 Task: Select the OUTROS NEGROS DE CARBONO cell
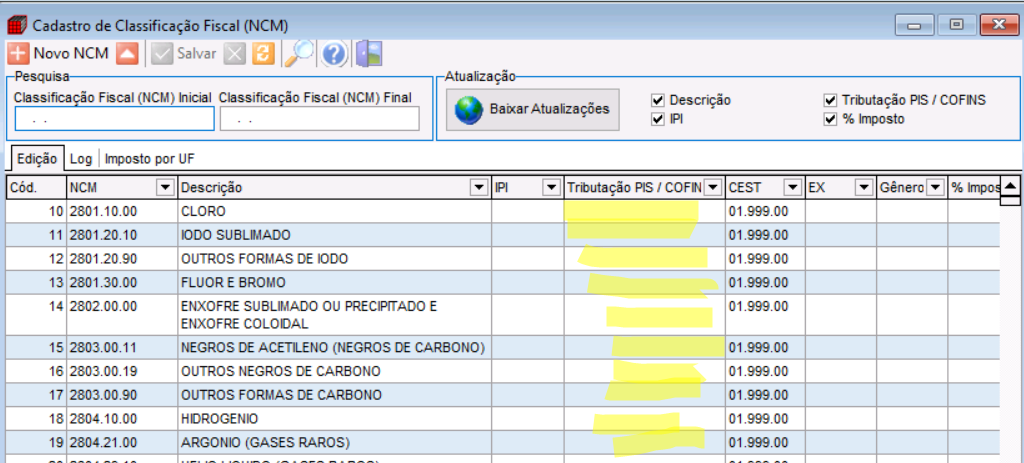334,372
